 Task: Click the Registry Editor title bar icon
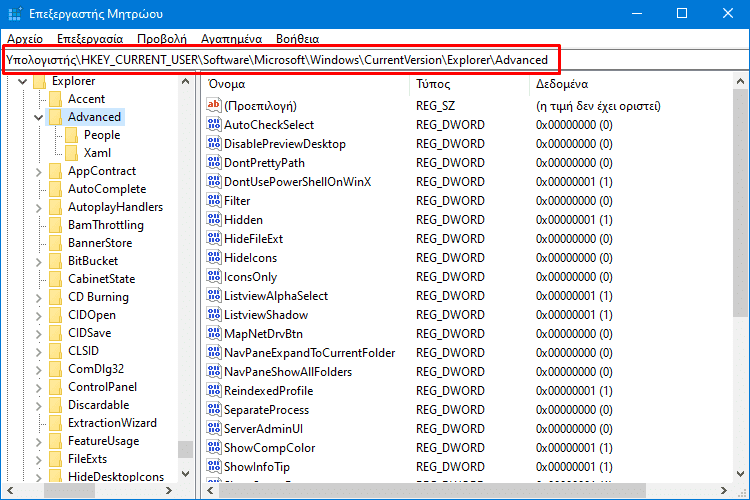coord(15,13)
